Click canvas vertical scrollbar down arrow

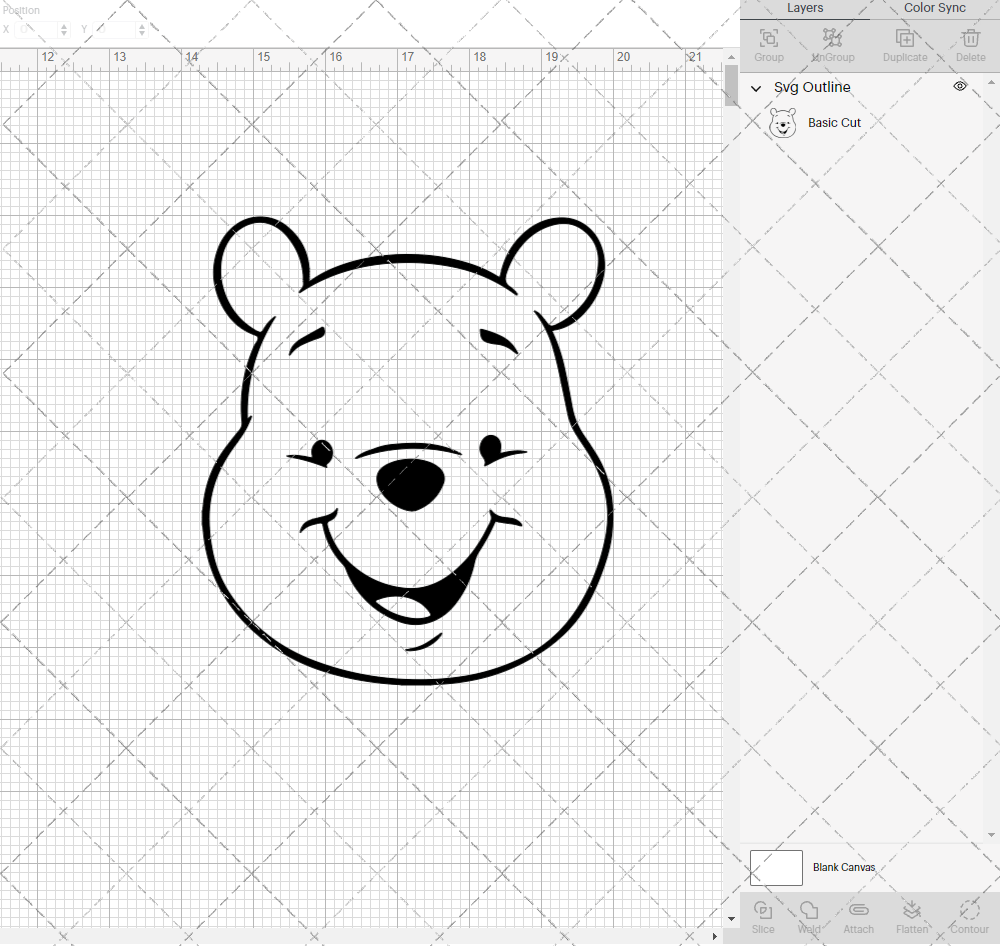pos(732,919)
